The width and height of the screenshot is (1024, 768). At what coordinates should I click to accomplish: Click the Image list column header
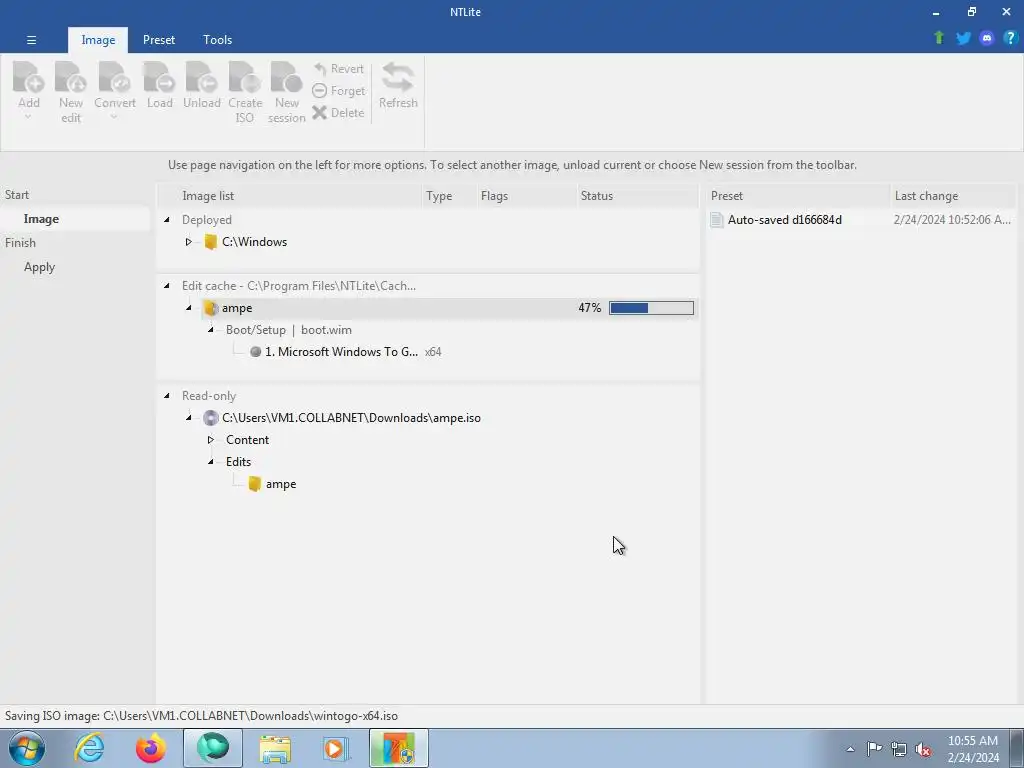[x=290, y=196]
